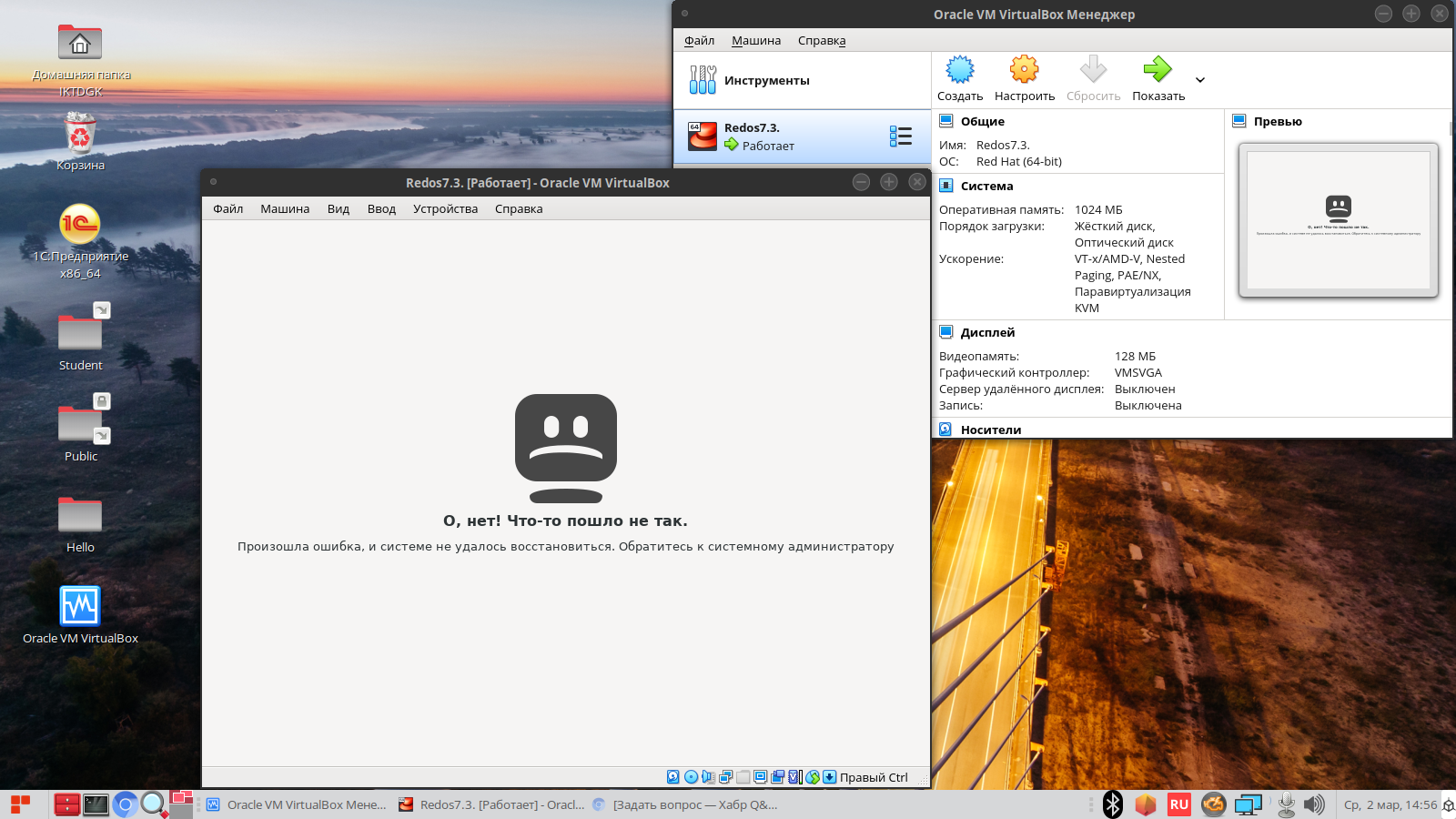Open Ввод menu in the VM window
1456x819 pixels.
tap(381, 208)
